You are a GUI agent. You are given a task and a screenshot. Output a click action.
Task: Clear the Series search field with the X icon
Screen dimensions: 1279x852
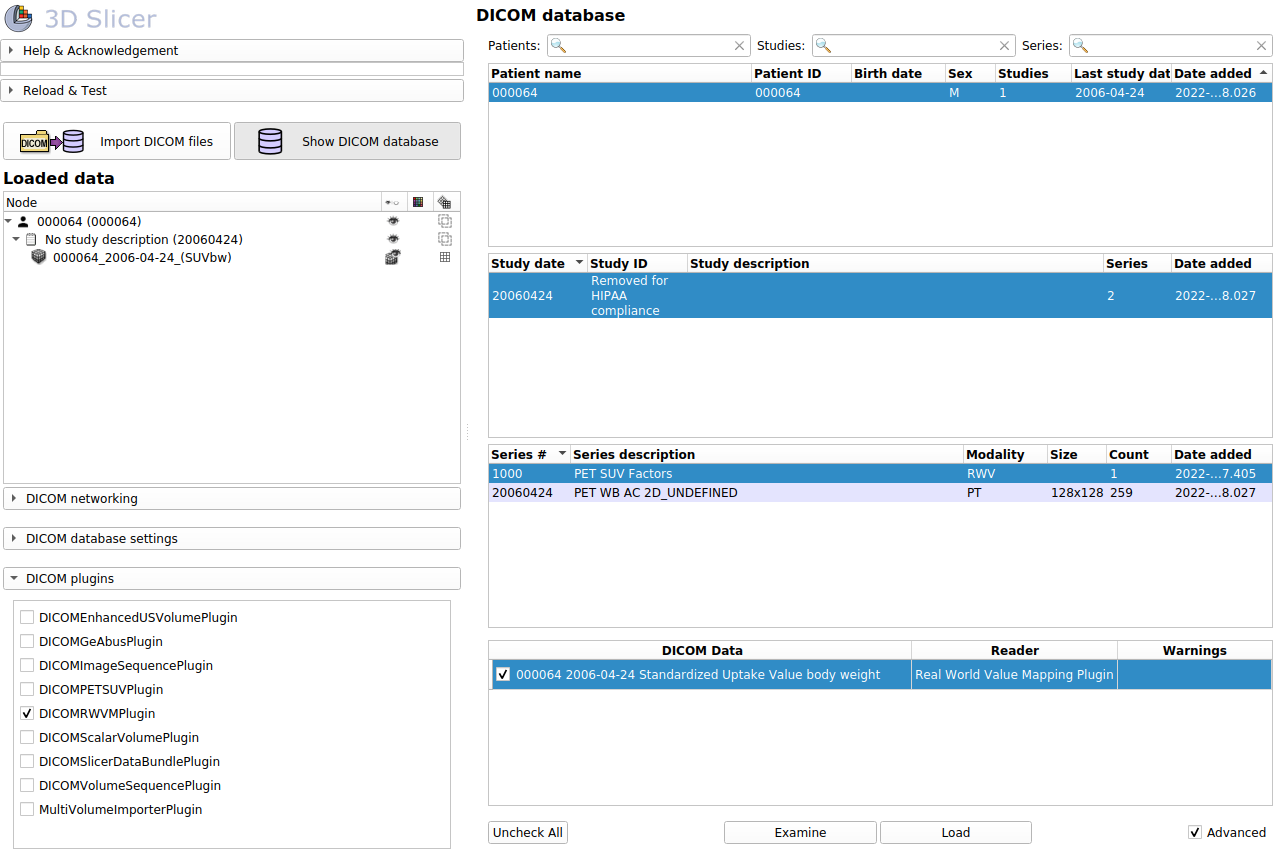pyautogui.click(x=1261, y=46)
